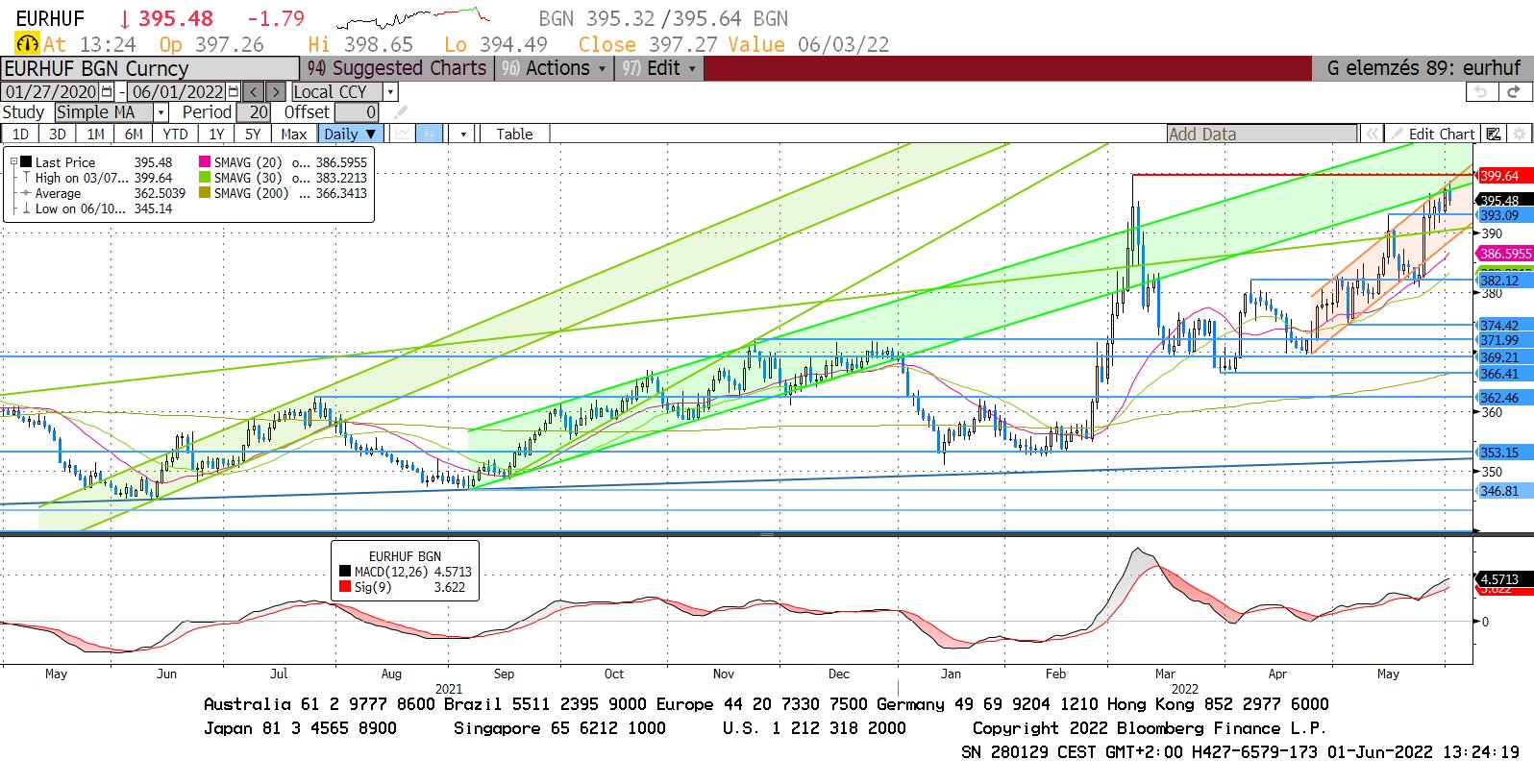
Task: Select the candlestick chart type icon
Action: (x=430, y=134)
